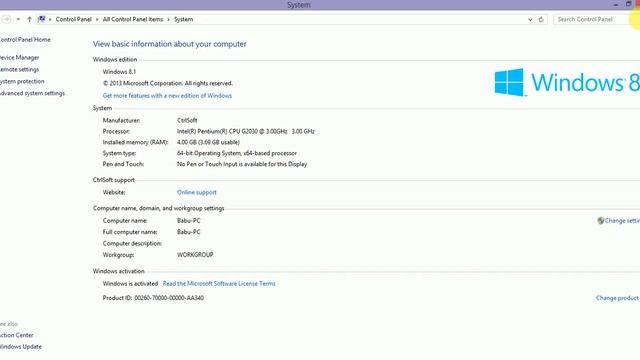Image resolution: width=640 pixels, height=360 pixels.
Task: Open Windows Update from See also
Action: click(x=21, y=347)
